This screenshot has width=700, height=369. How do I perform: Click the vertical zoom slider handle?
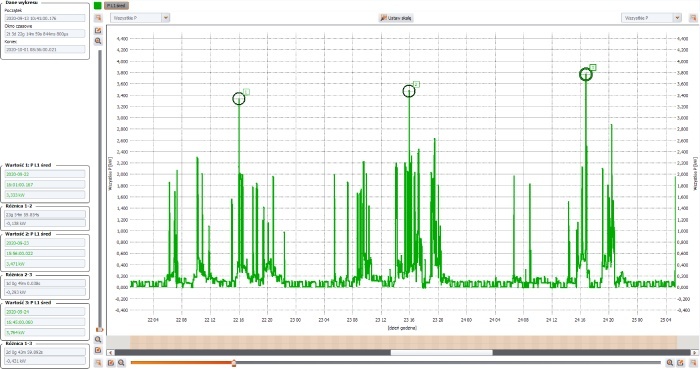click(x=99, y=330)
